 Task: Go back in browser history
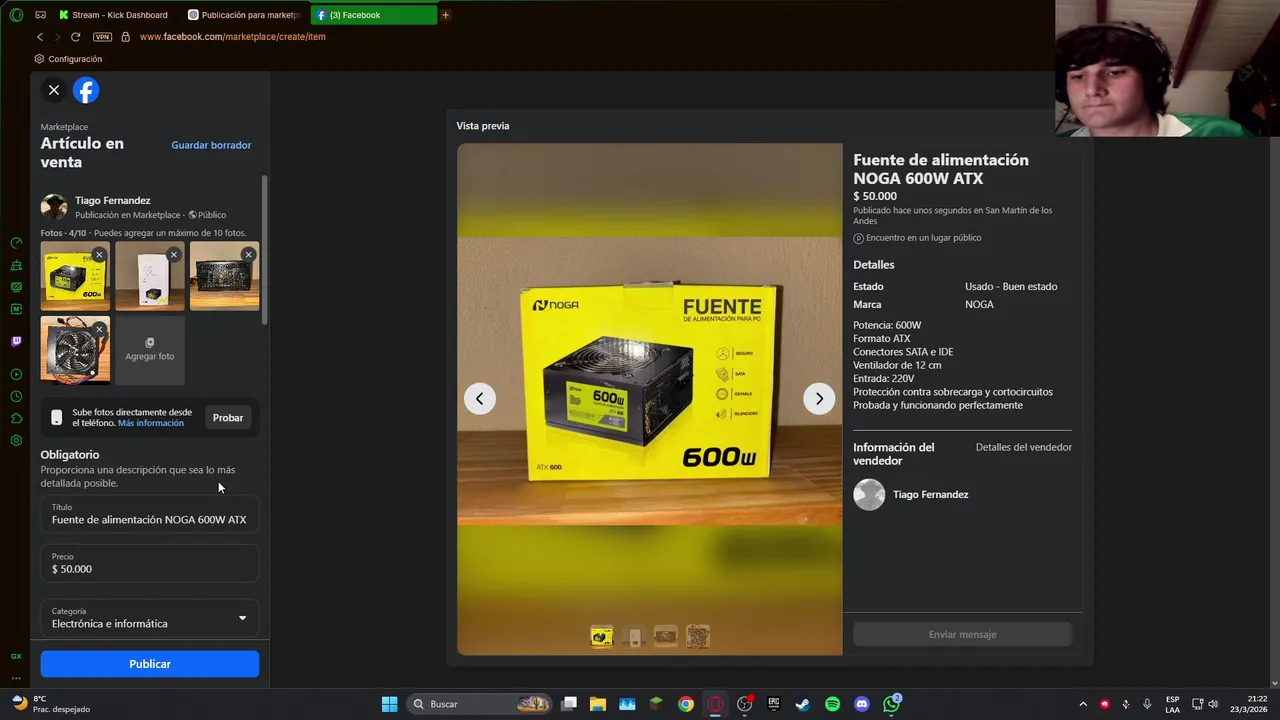click(40, 37)
